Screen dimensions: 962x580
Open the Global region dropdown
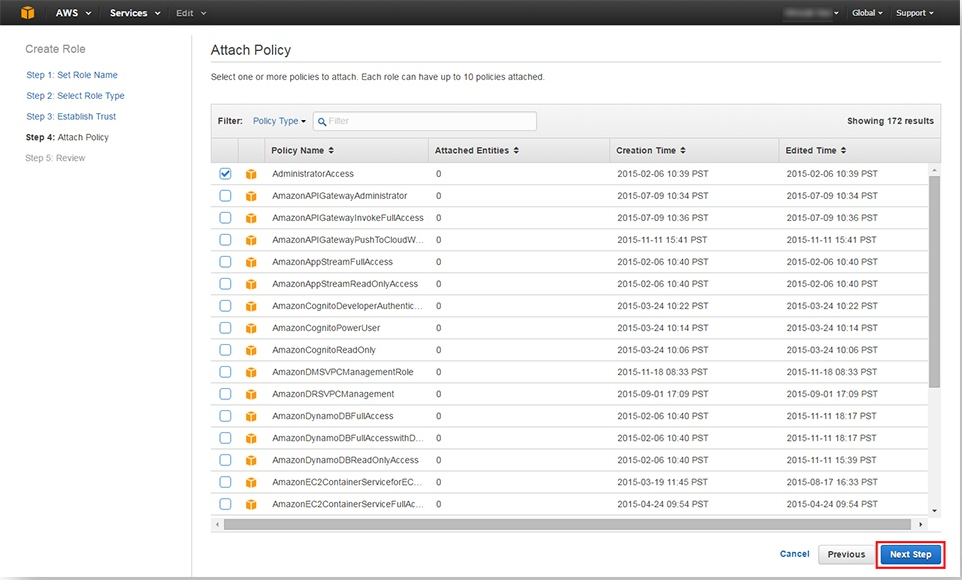tap(867, 13)
